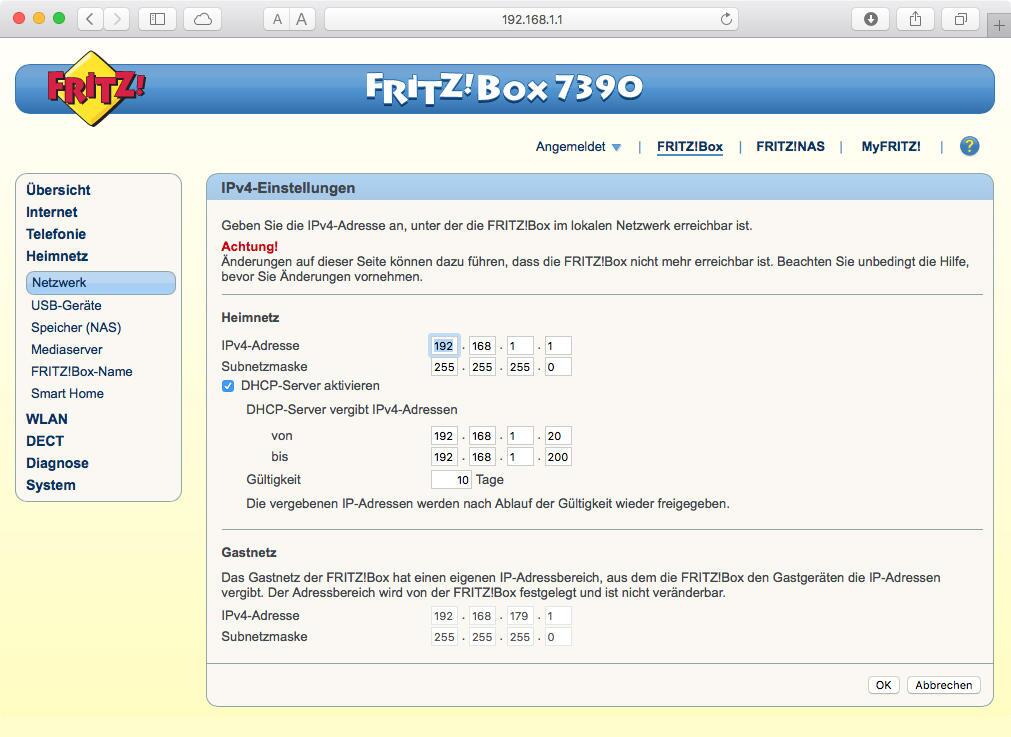The image size is (1011, 737).
Task: Toggle the Safari sidebar icon
Action: tap(156, 18)
